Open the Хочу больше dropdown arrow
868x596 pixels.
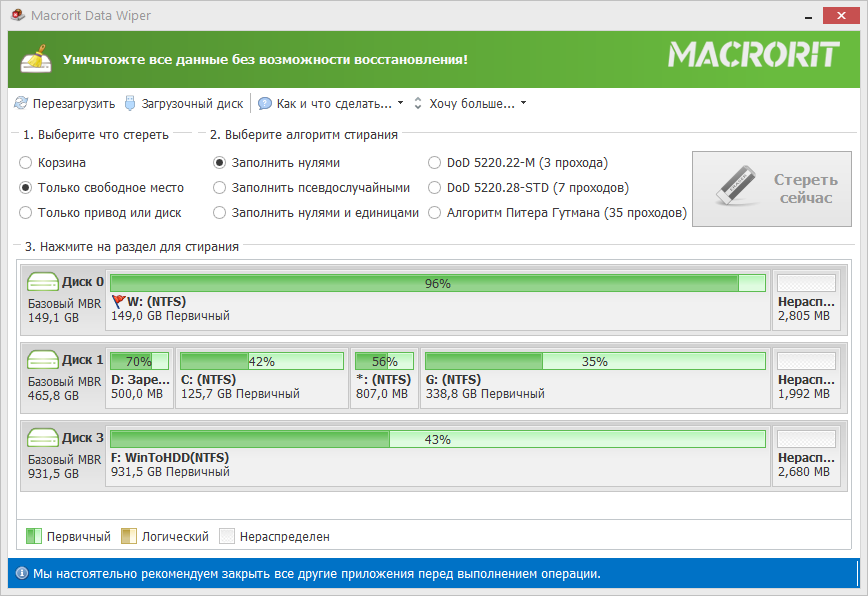(x=524, y=103)
